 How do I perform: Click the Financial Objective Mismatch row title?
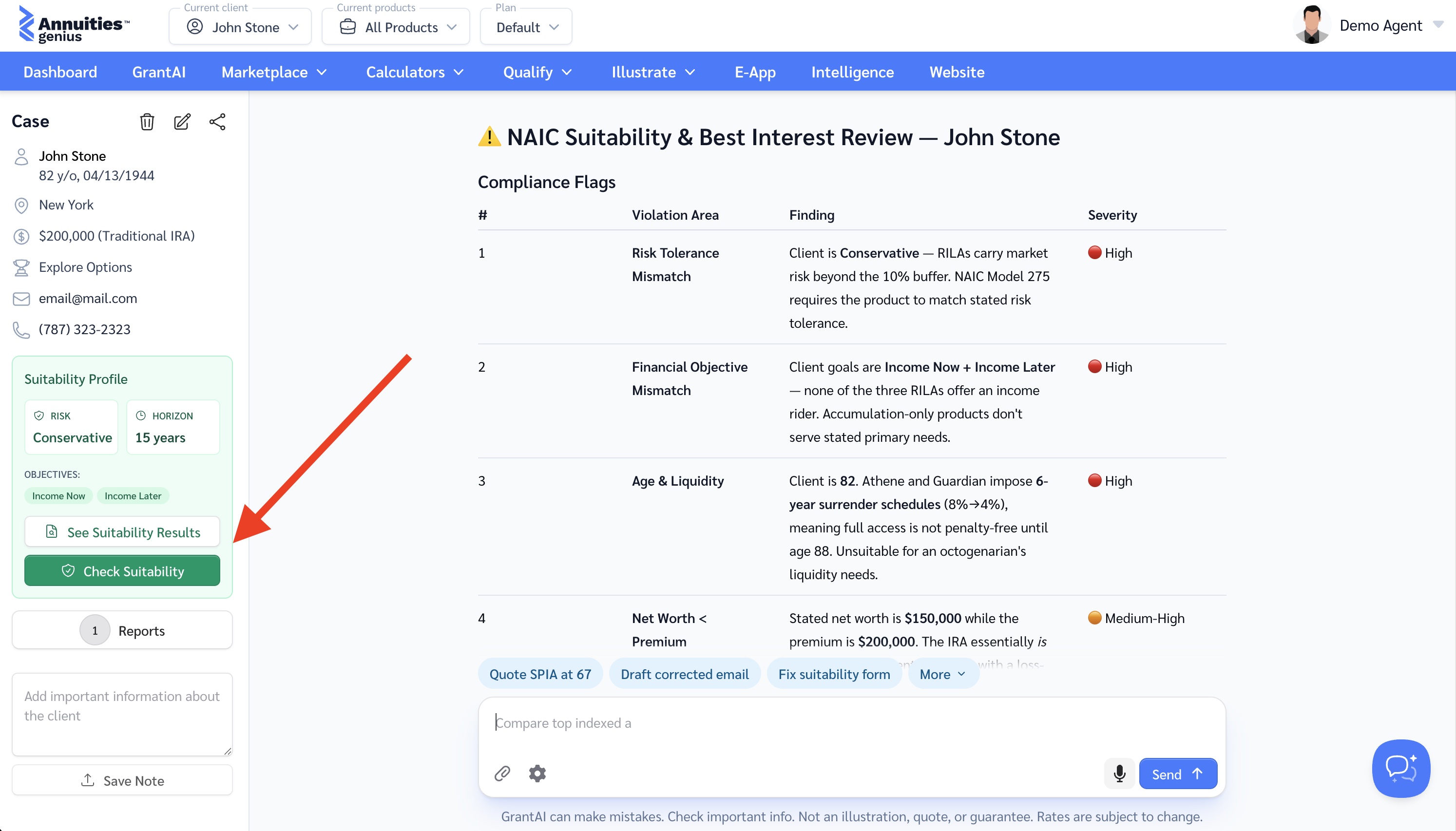[x=690, y=378]
